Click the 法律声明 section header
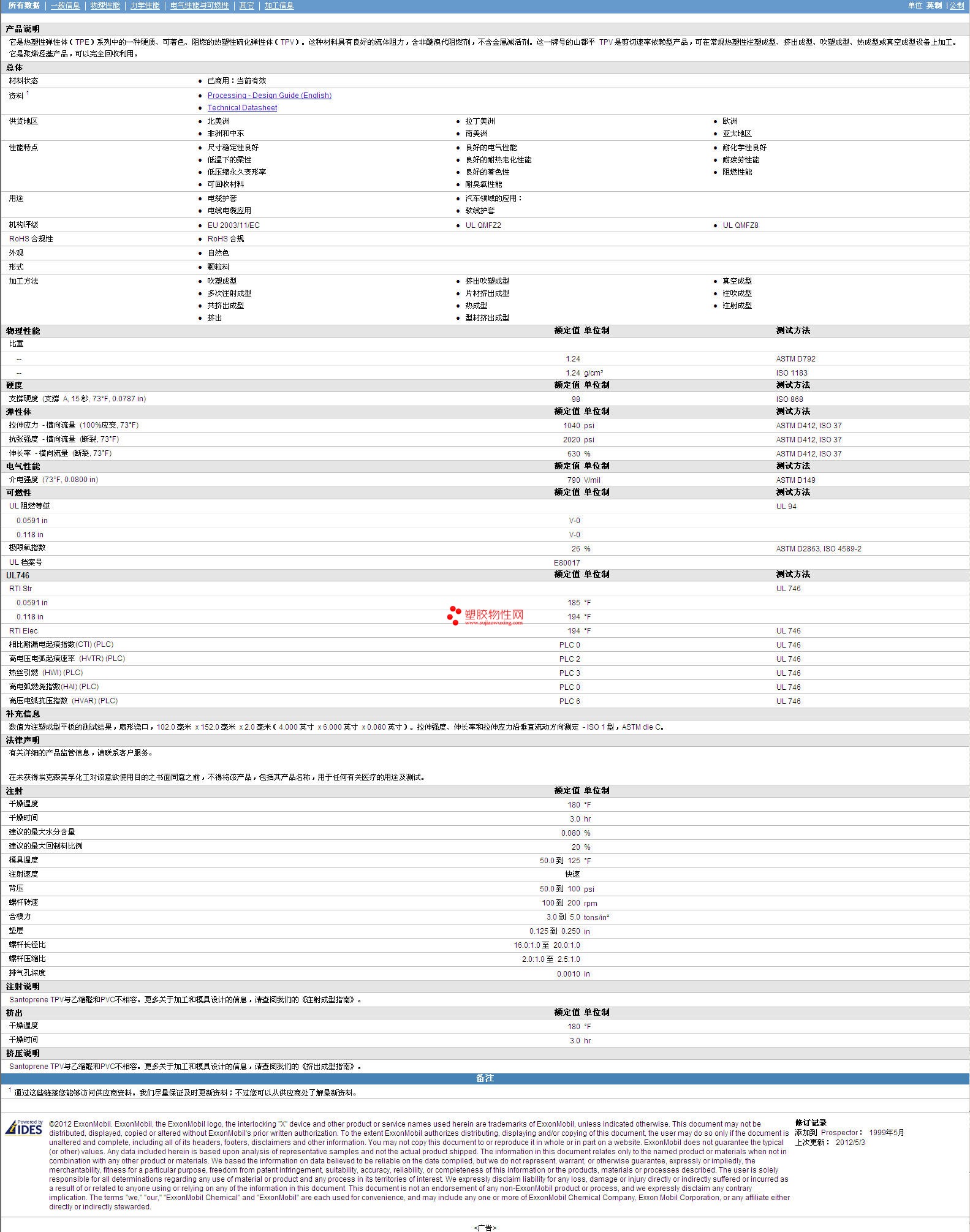This screenshot has height=1232, width=970. pyautogui.click(x=23, y=740)
